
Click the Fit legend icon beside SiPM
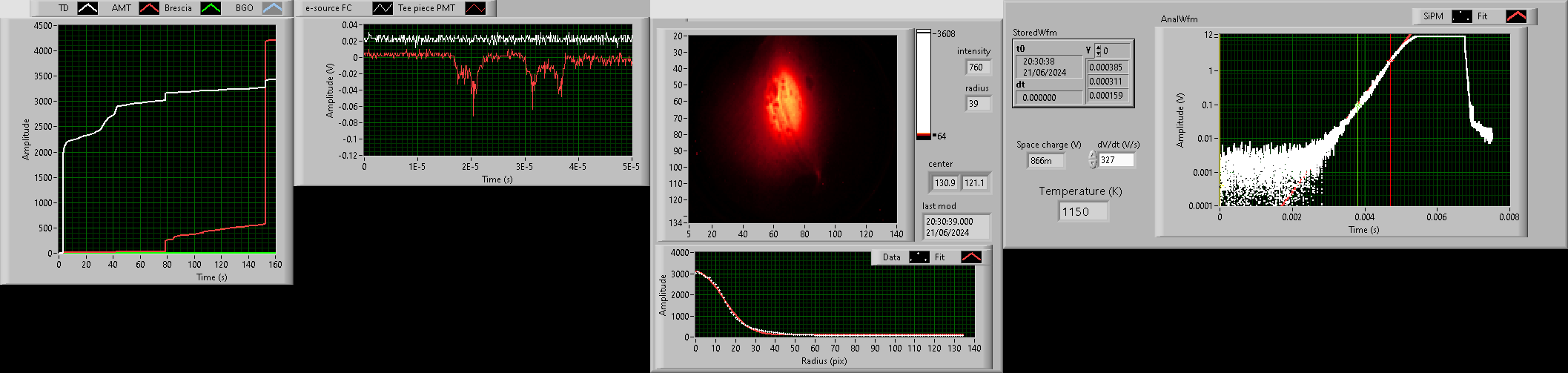click(x=1515, y=16)
